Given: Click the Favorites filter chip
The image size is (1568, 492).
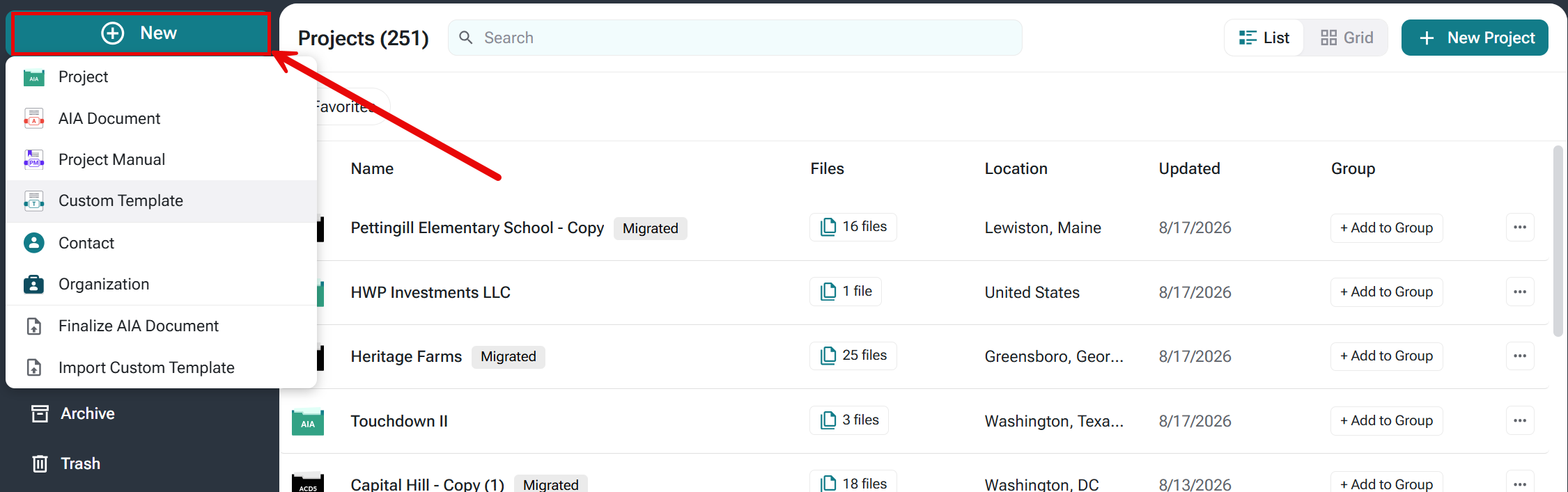Looking at the screenshot, I should click(352, 106).
